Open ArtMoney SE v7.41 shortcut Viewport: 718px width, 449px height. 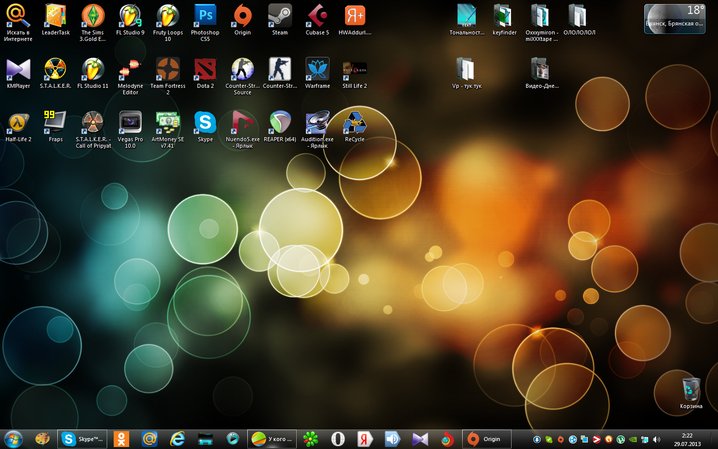click(168, 130)
